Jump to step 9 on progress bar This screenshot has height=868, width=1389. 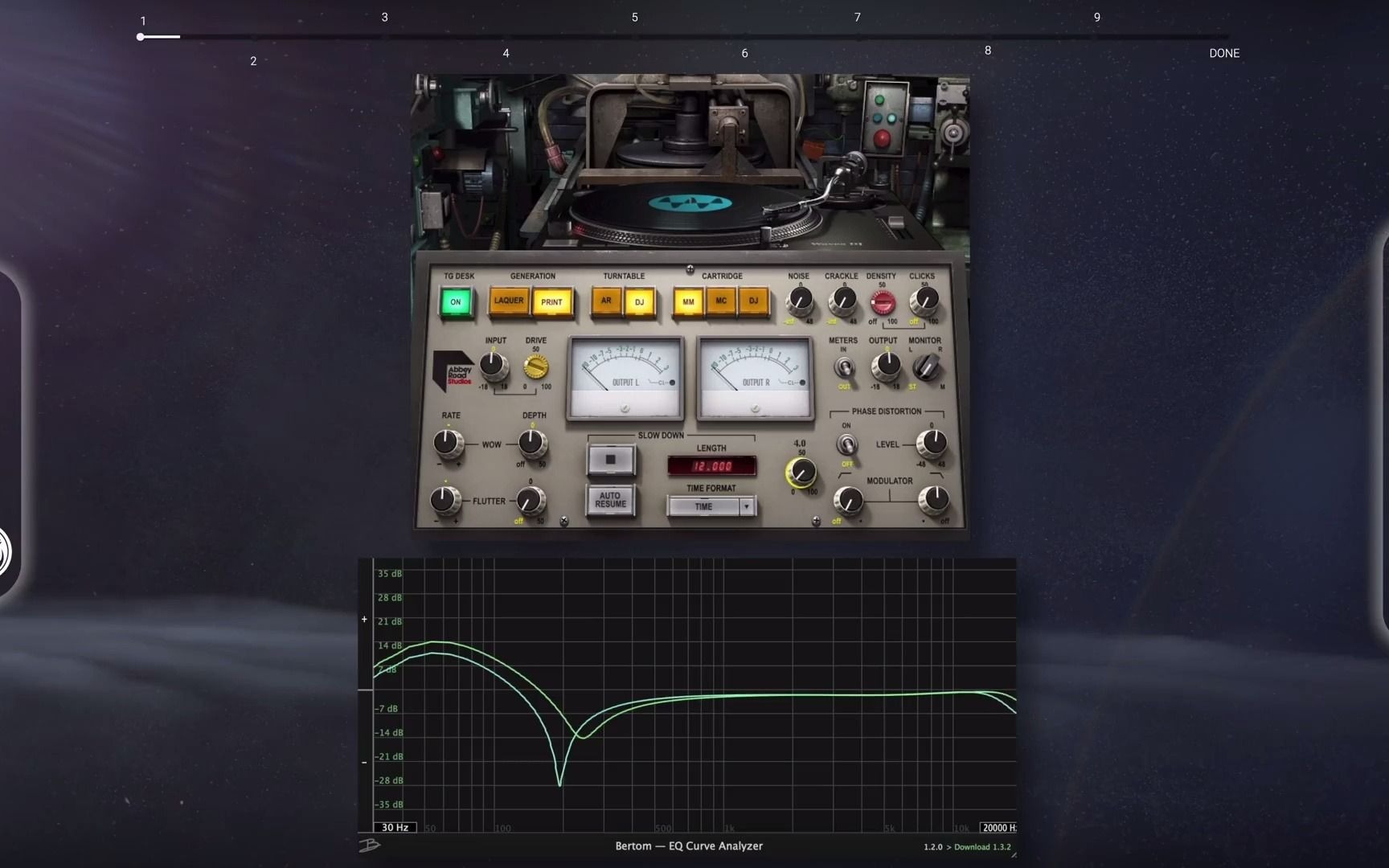[x=1096, y=17]
